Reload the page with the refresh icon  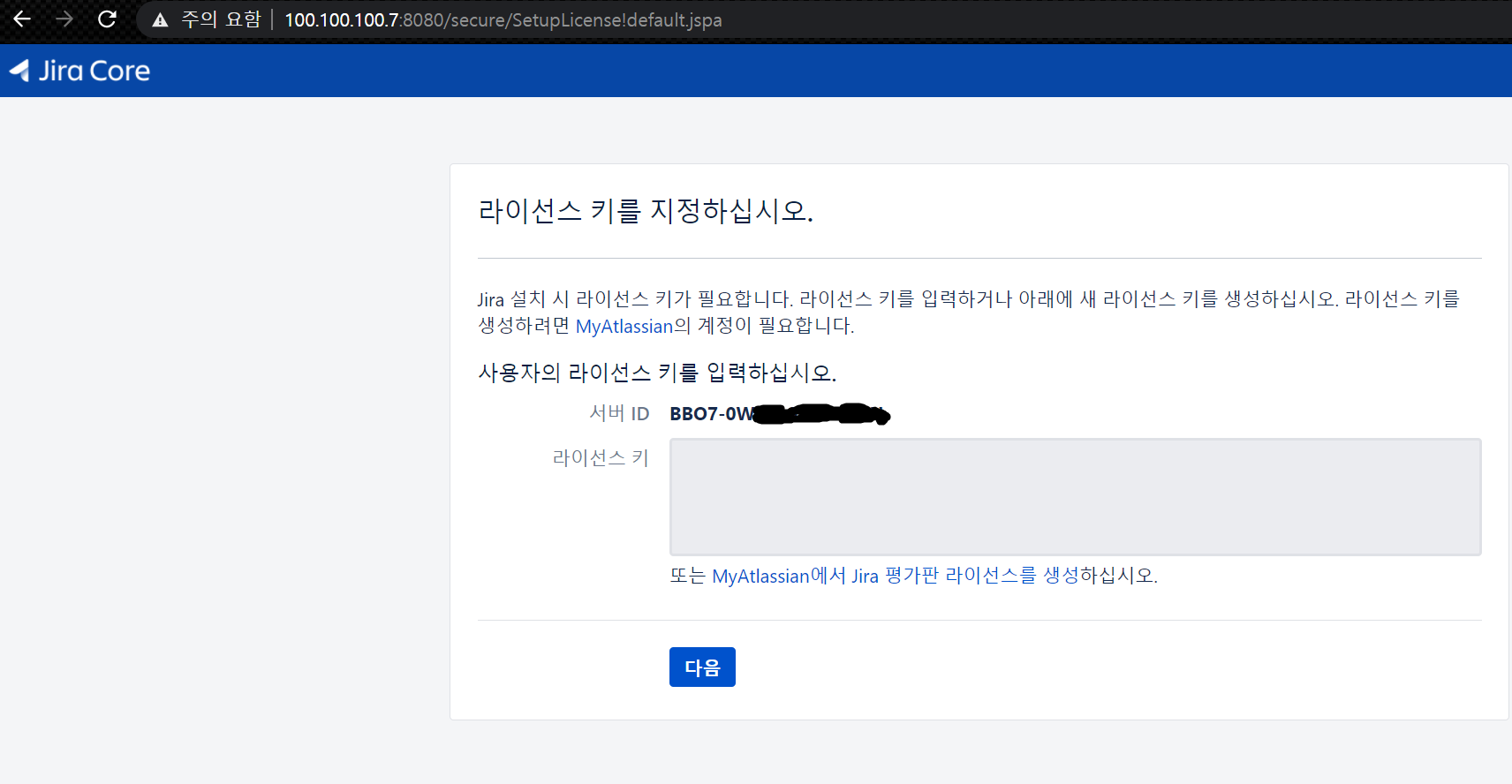pyautogui.click(x=107, y=19)
